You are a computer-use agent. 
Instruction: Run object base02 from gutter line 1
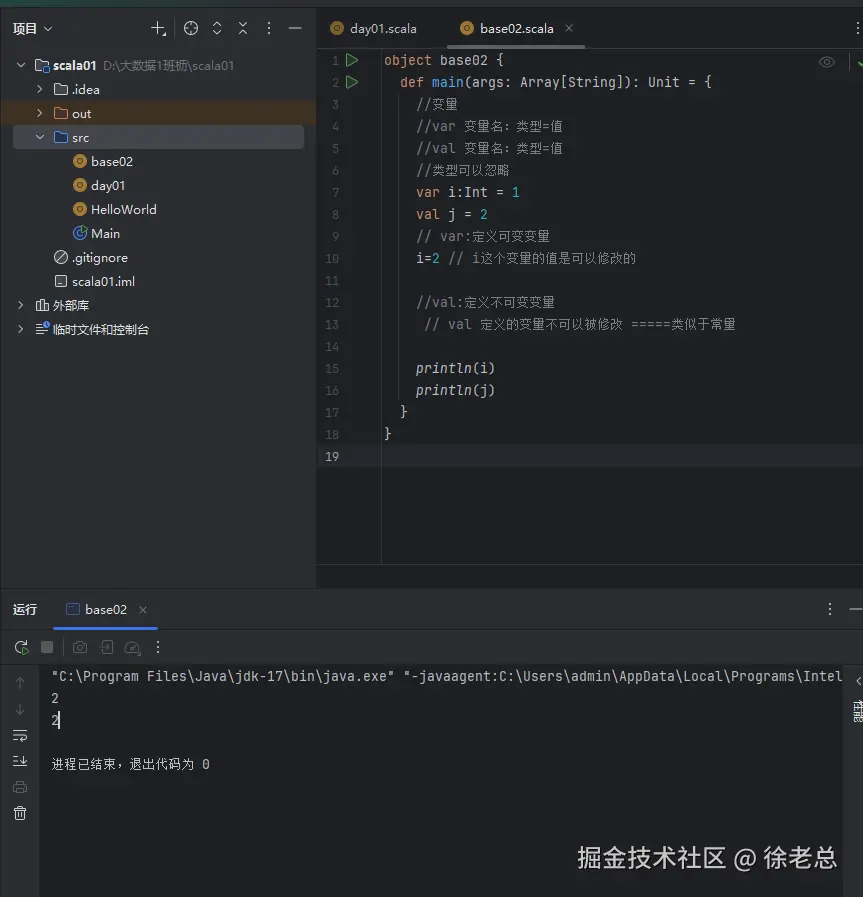(x=352, y=60)
